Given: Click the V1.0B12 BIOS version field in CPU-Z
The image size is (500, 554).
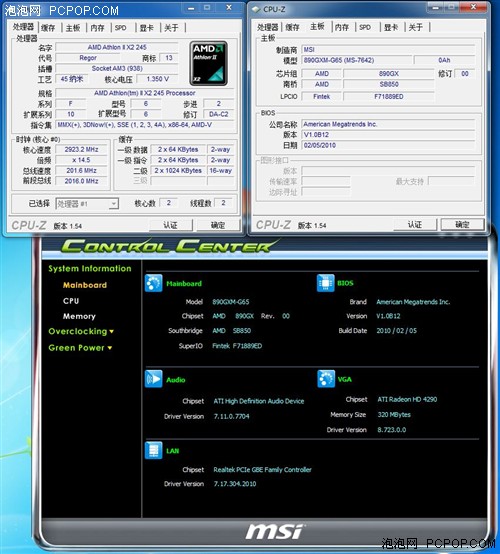Looking at the screenshot, I should point(388,135).
